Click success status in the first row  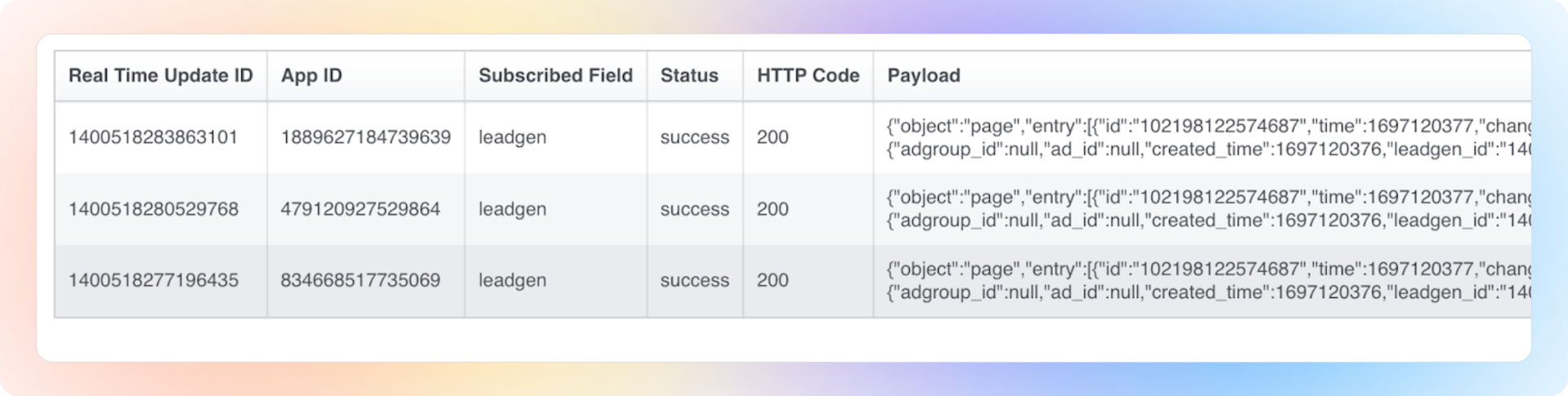[x=694, y=137]
